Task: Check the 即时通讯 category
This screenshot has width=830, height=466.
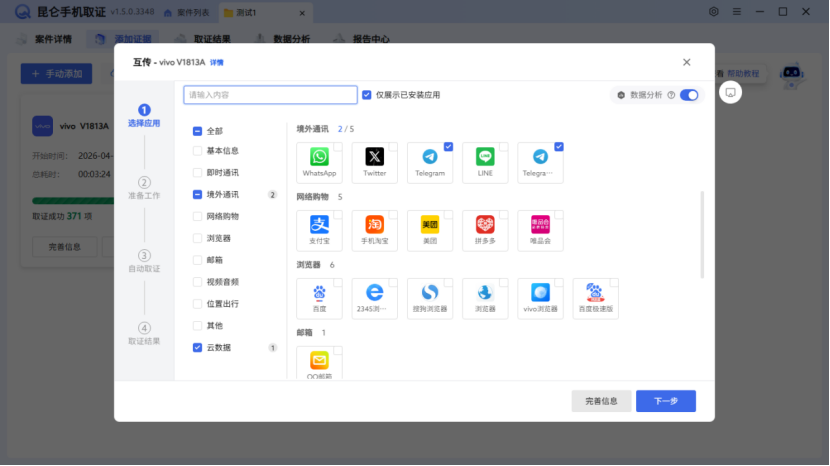Action: pyautogui.click(x=197, y=173)
